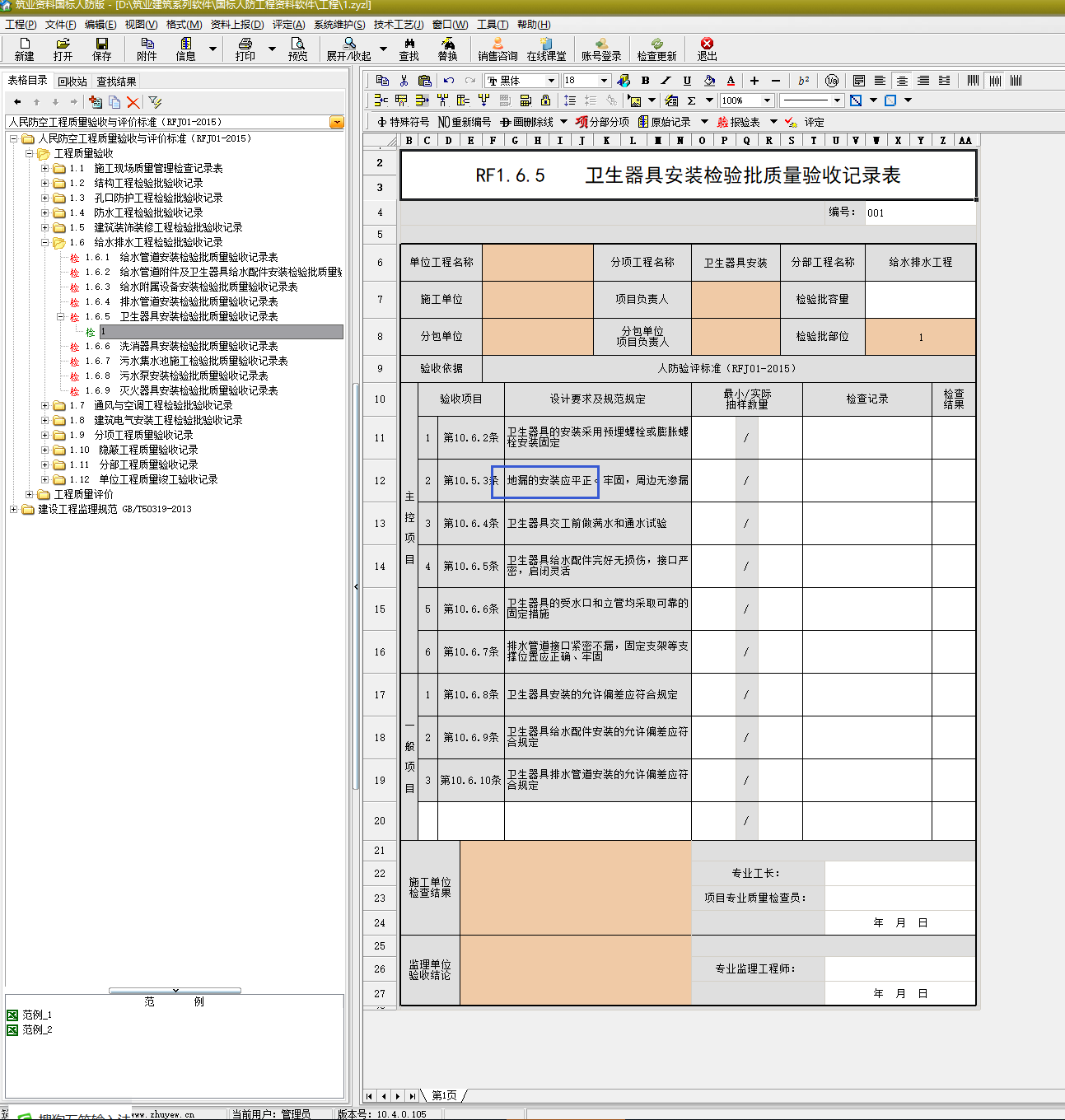Screen dimensions: 1065x1120
Task: Click the 打印 (Print) icon
Action: click(245, 49)
